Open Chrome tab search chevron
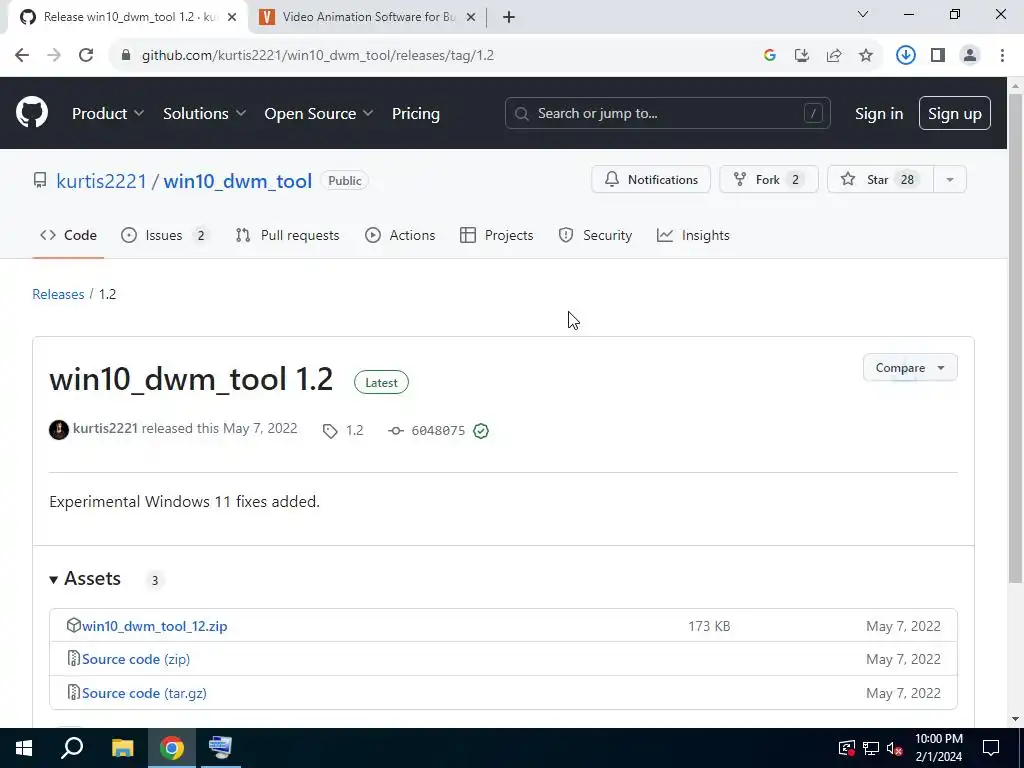The image size is (1024, 768). pos(863,14)
